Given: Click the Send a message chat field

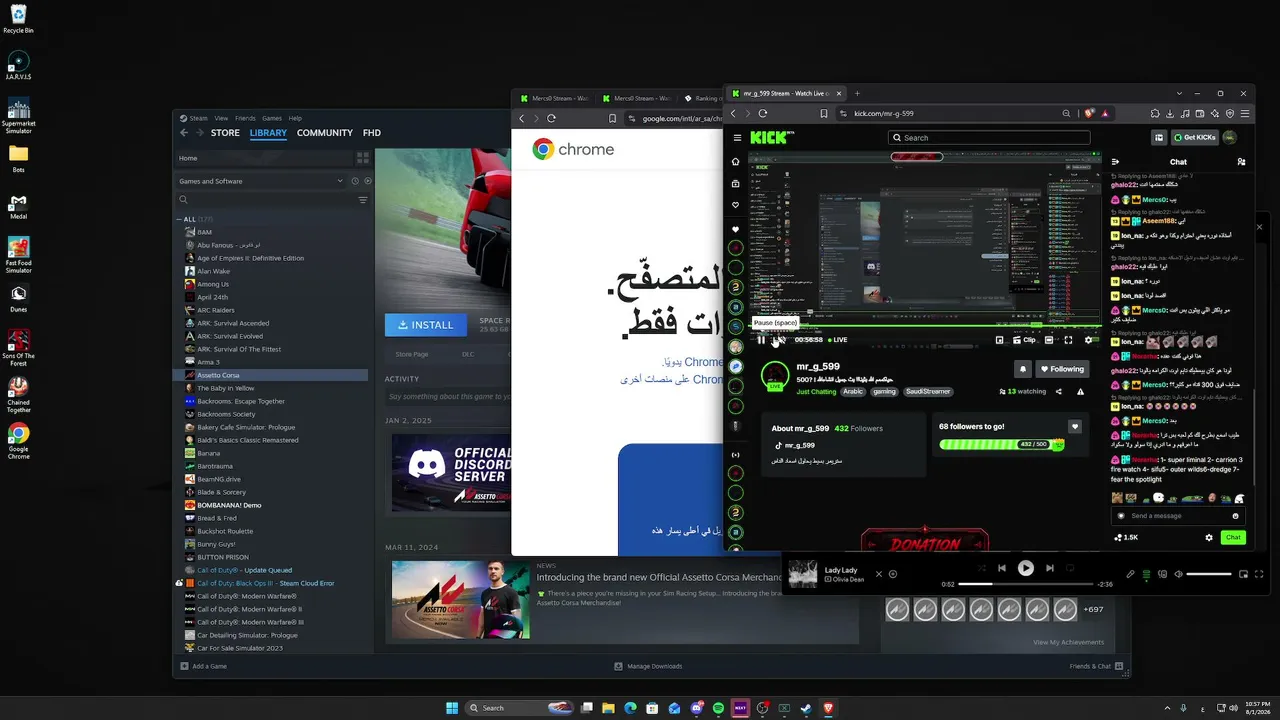Looking at the screenshot, I should click(x=1179, y=516).
